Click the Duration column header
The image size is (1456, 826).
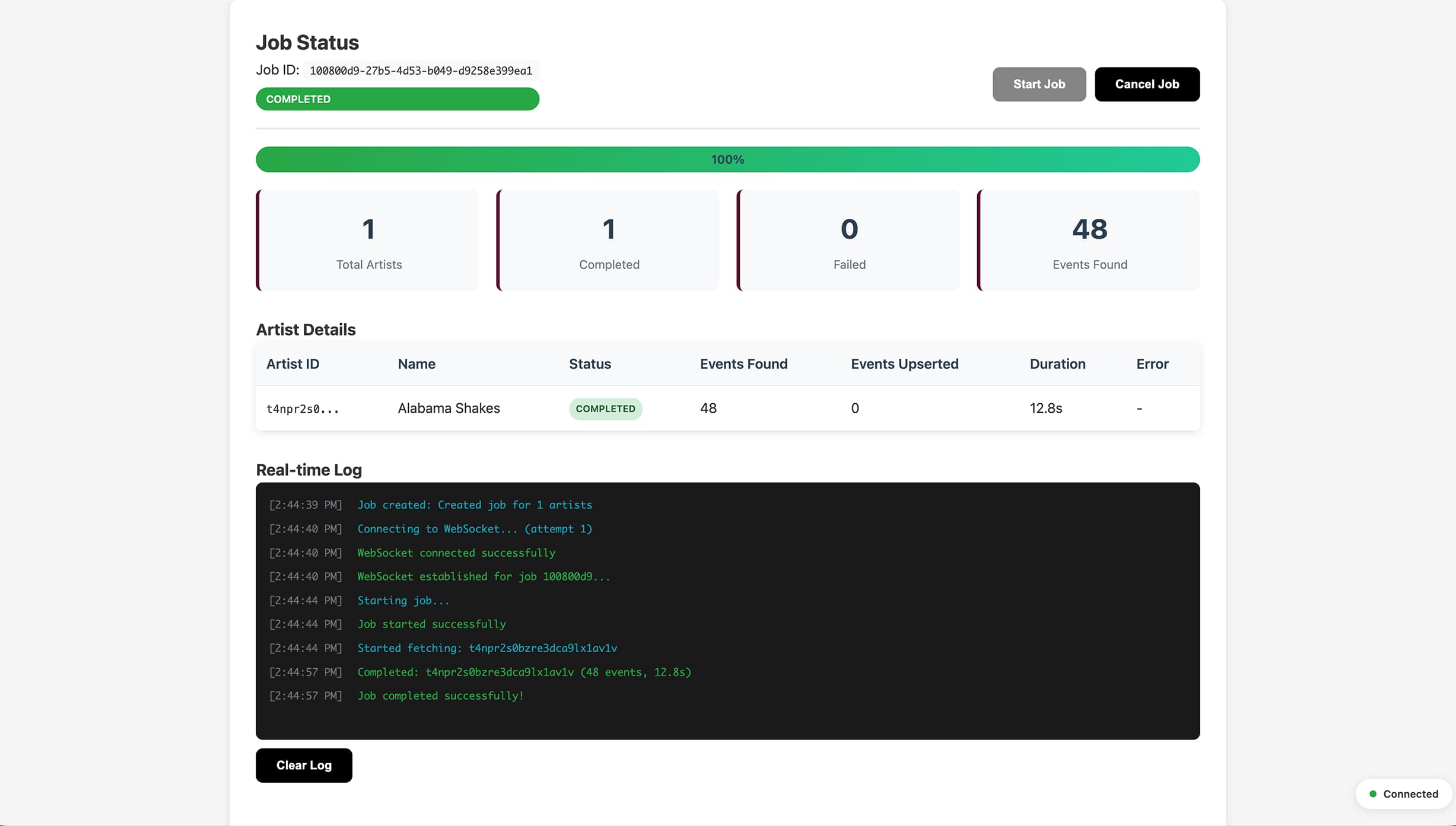tap(1057, 363)
